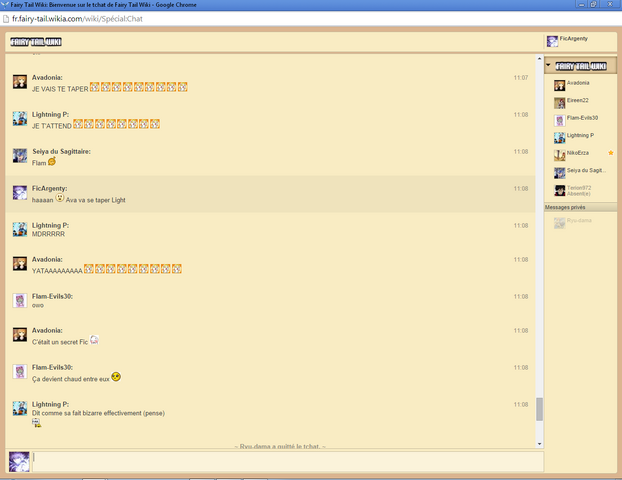The height and width of the screenshot is (480, 622).
Task: Click the emoticon after 'C'était un secret Fic'
Action: tap(94, 340)
